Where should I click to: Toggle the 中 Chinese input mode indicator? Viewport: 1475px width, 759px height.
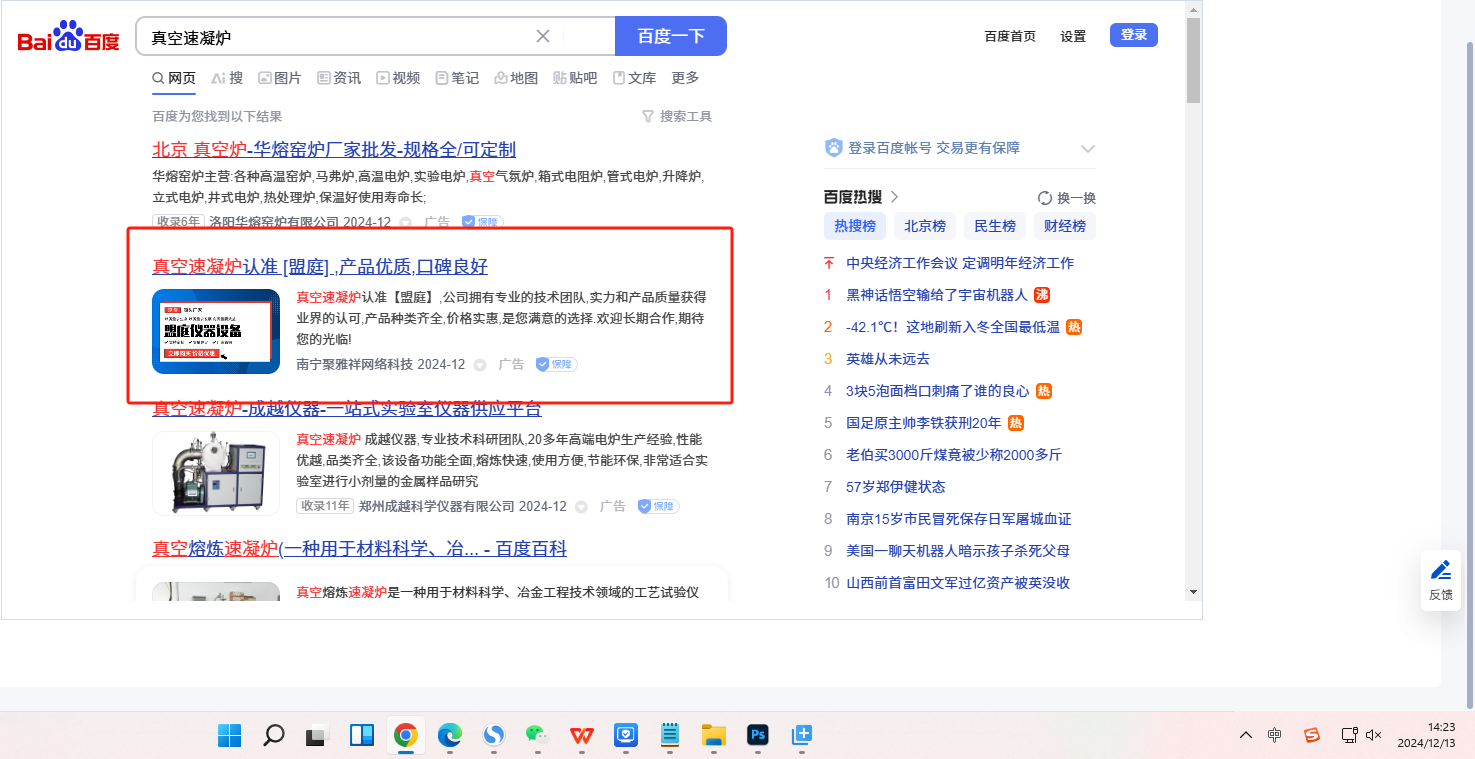point(1274,735)
